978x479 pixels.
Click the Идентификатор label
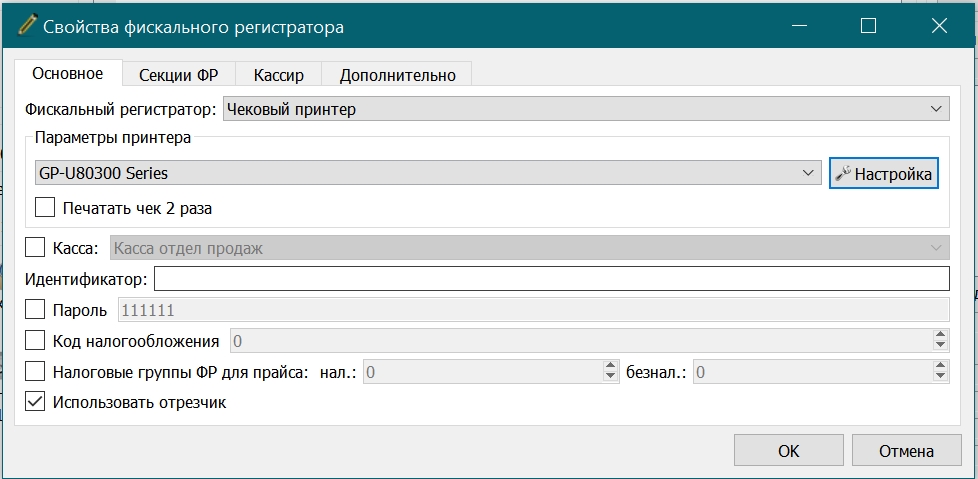[x=86, y=279]
